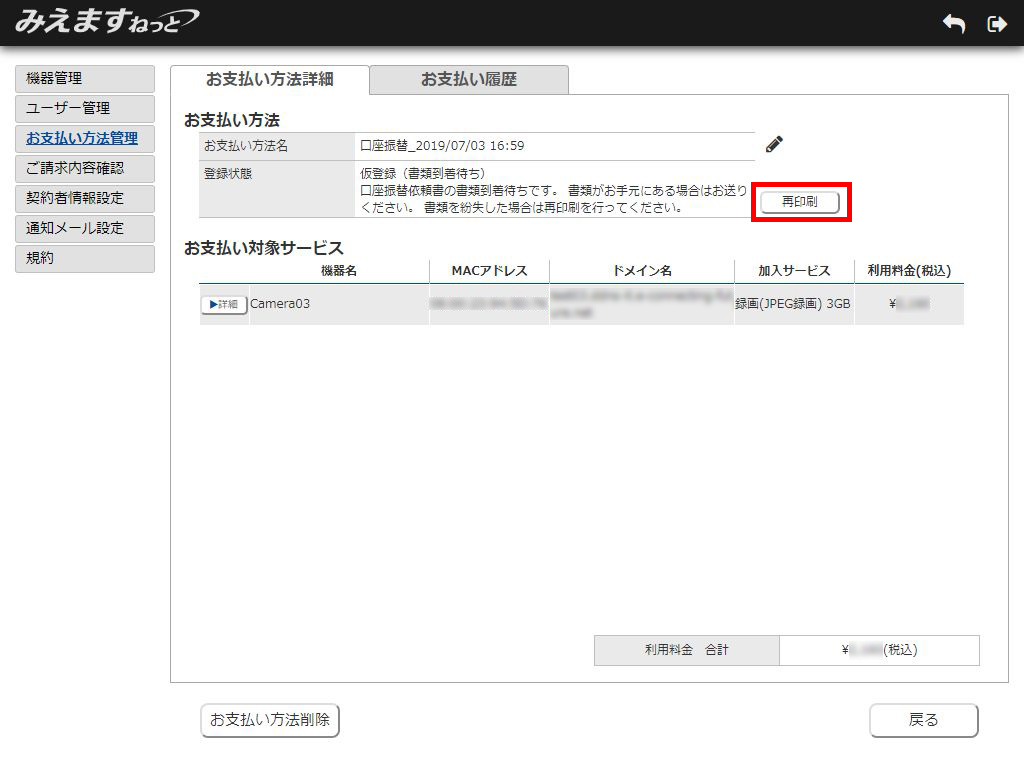Navigate to 契約者情報設定

click(85, 198)
